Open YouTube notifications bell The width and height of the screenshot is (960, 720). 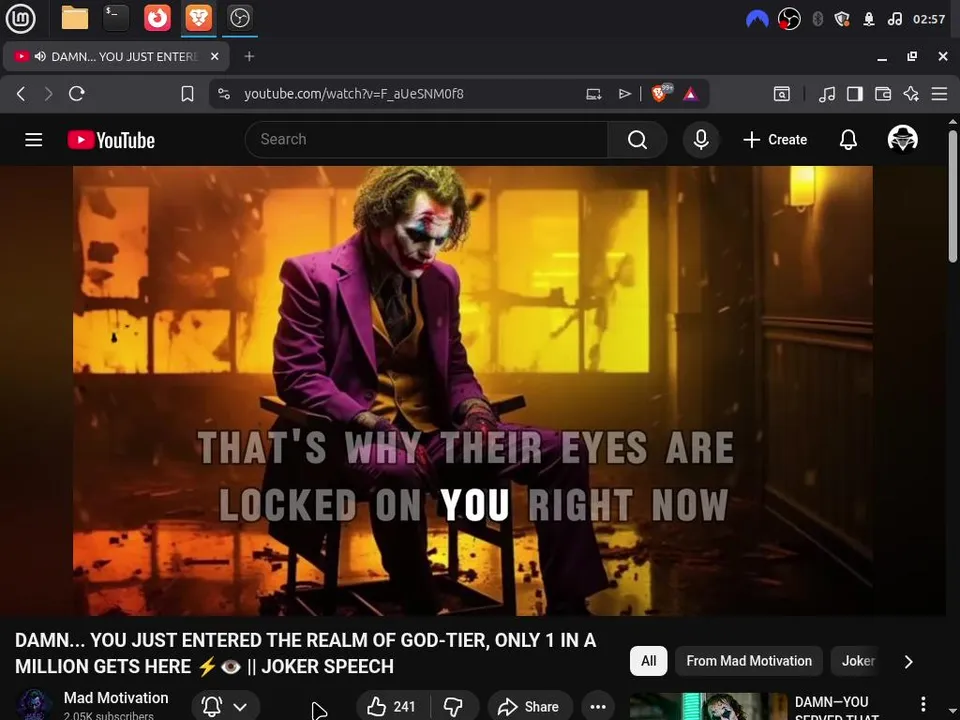coord(848,140)
